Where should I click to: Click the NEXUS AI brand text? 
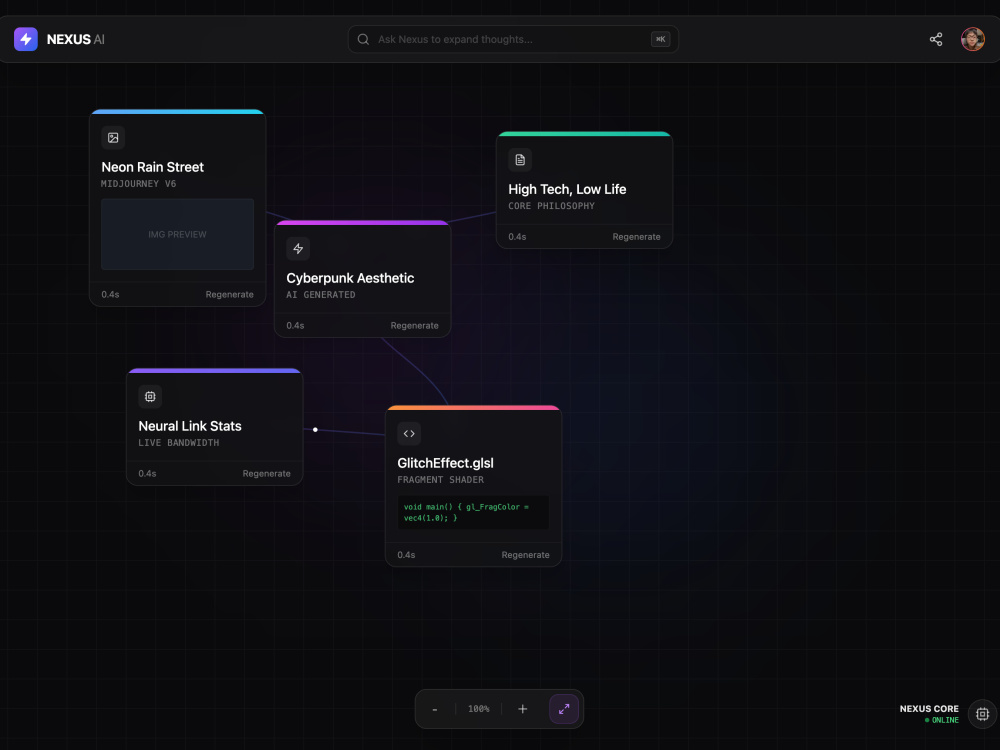click(x=75, y=40)
